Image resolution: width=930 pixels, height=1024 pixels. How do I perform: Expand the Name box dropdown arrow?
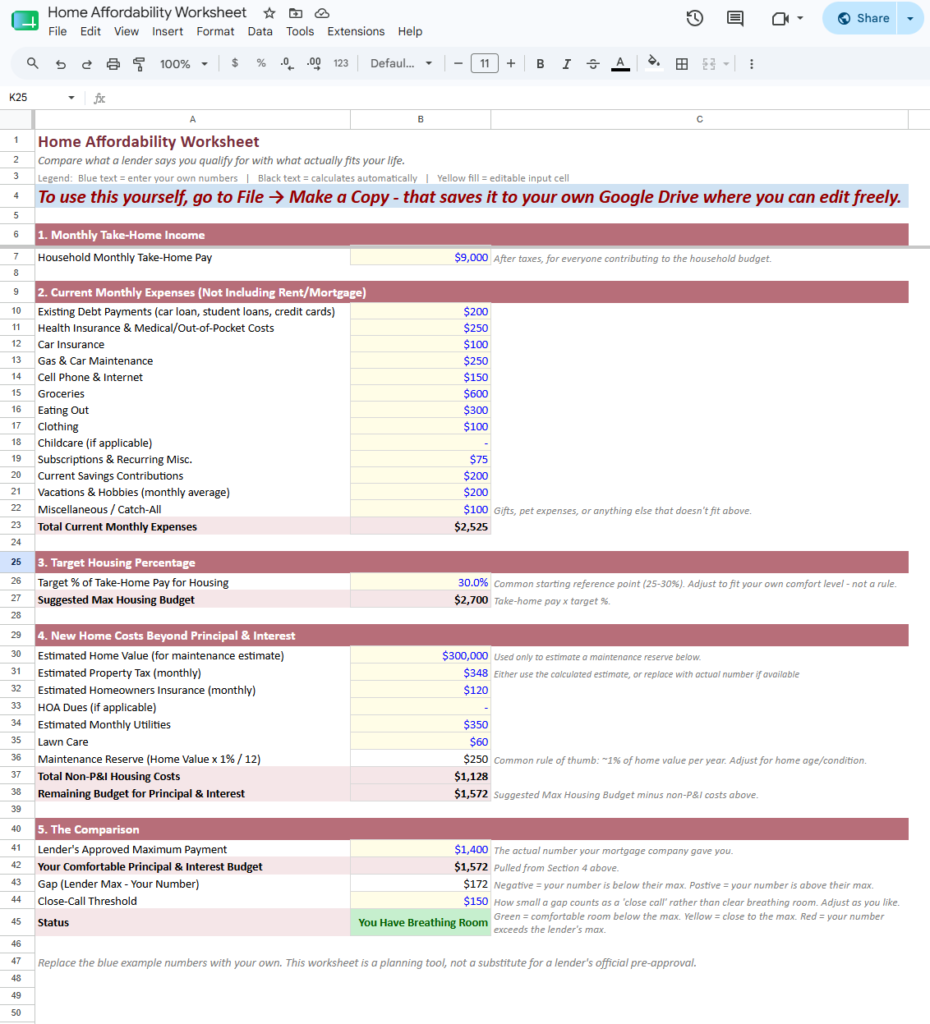point(71,97)
